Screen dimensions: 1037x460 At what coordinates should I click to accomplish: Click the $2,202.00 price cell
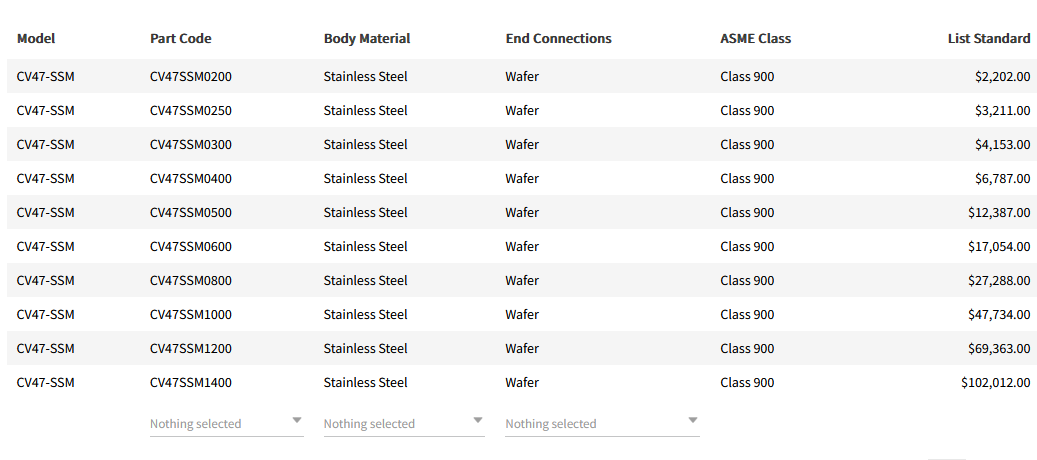[1002, 77]
